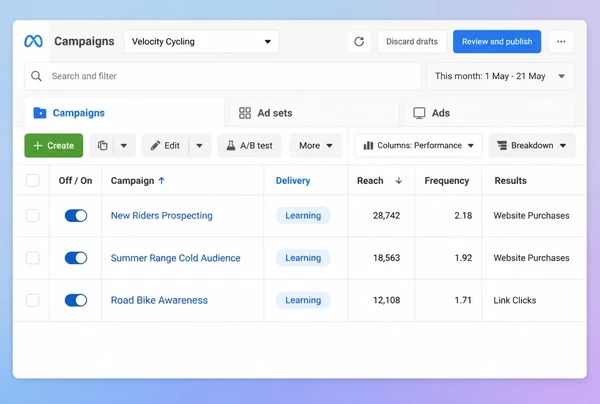Click Learning badge for Summer Range Cold Audience
Viewport: 600px width, 404px height.
coord(303,258)
